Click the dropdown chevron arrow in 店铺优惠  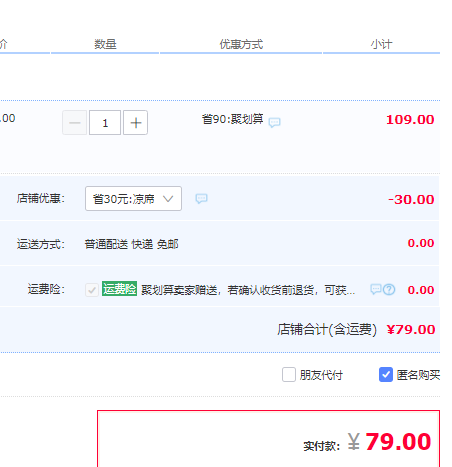168,199
